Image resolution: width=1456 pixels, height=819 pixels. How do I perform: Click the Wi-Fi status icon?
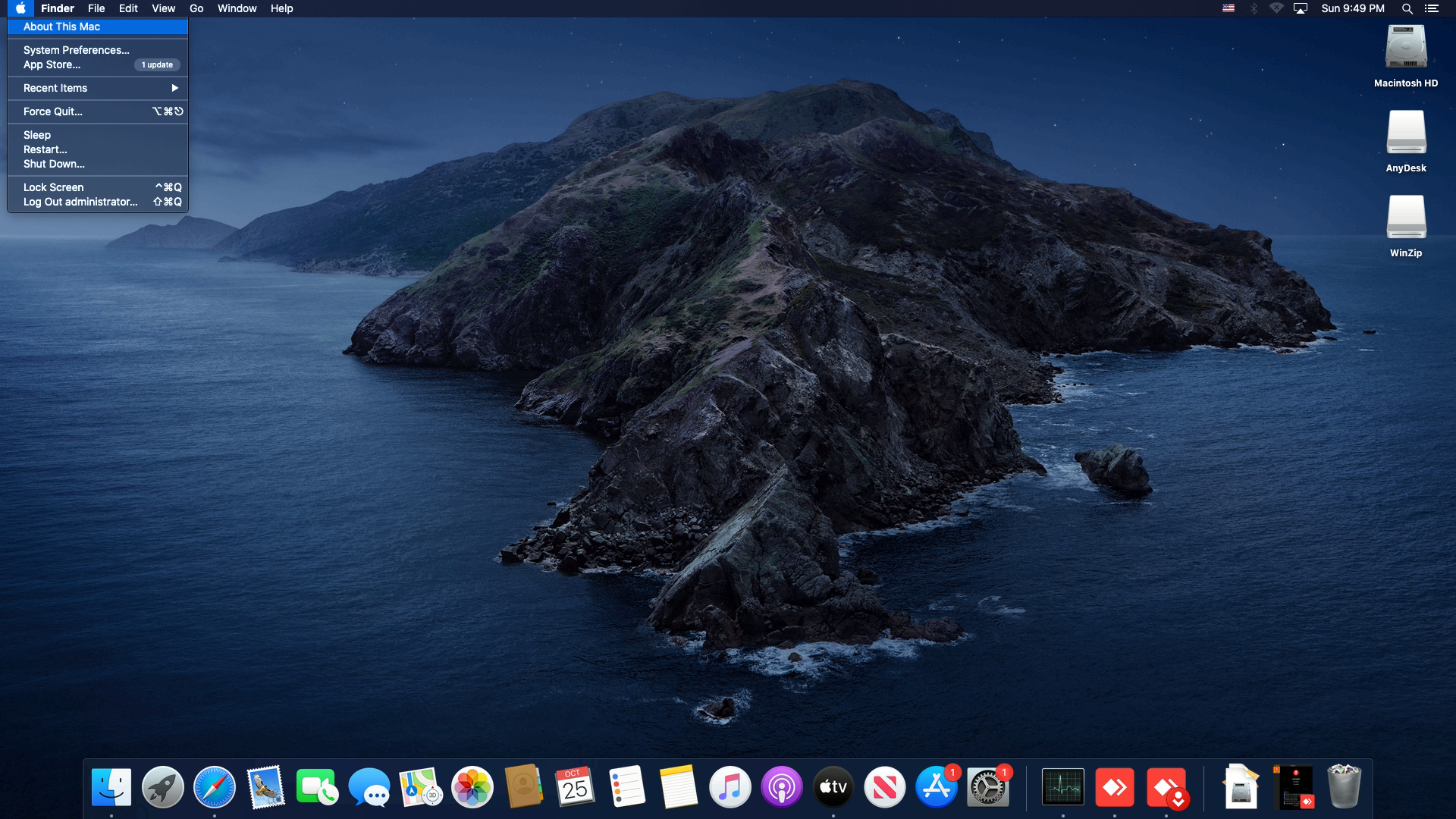(x=1276, y=8)
